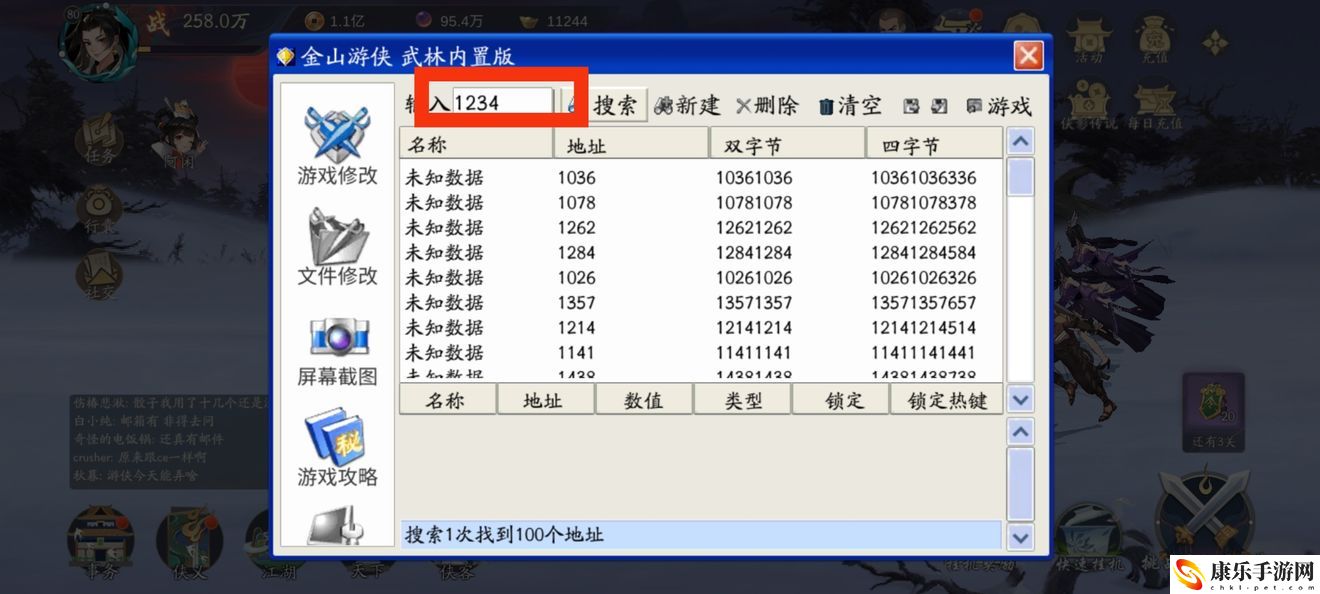Click the results list scroll up arrow

click(1020, 141)
